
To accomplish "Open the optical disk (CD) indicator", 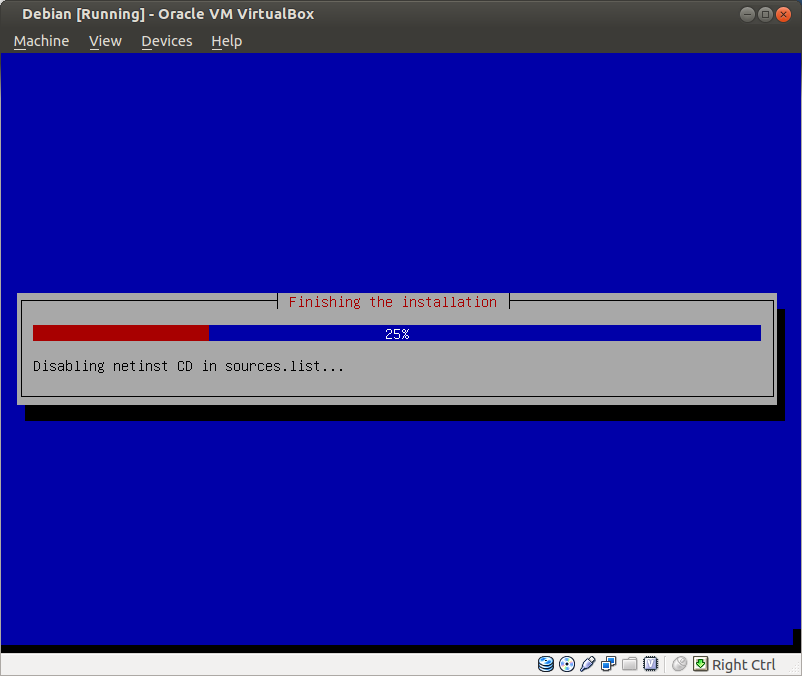I will [x=567, y=664].
